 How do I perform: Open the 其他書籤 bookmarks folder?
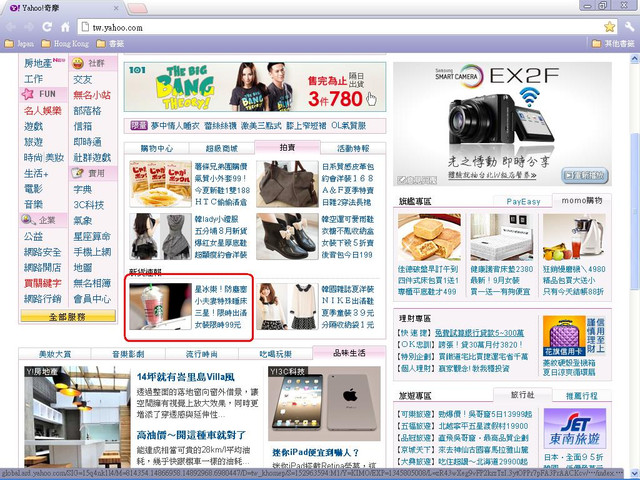point(613,43)
